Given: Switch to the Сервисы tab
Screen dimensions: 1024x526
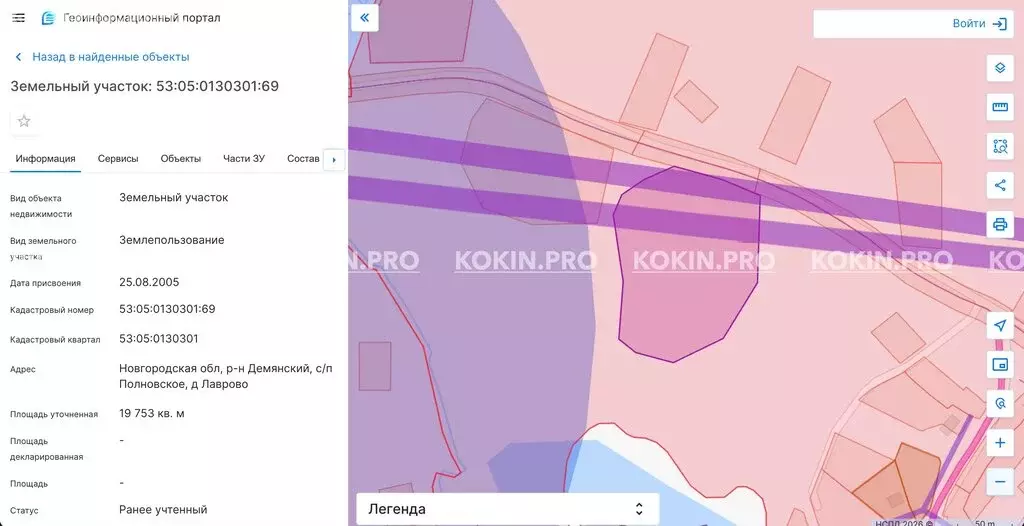Looking at the screenshot, I should [x=118, y=158].
